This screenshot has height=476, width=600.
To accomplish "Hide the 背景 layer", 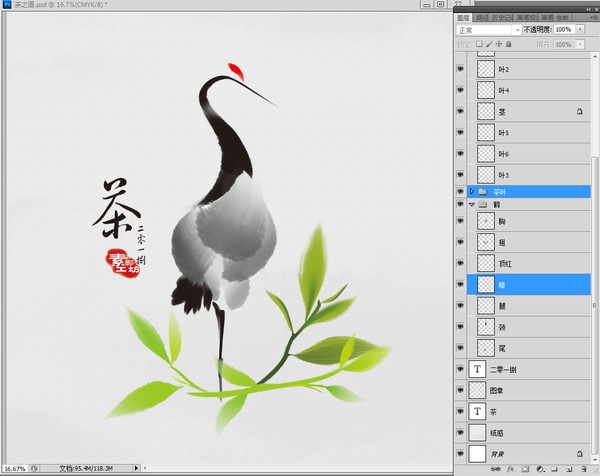I will click(x=460, y=454).
